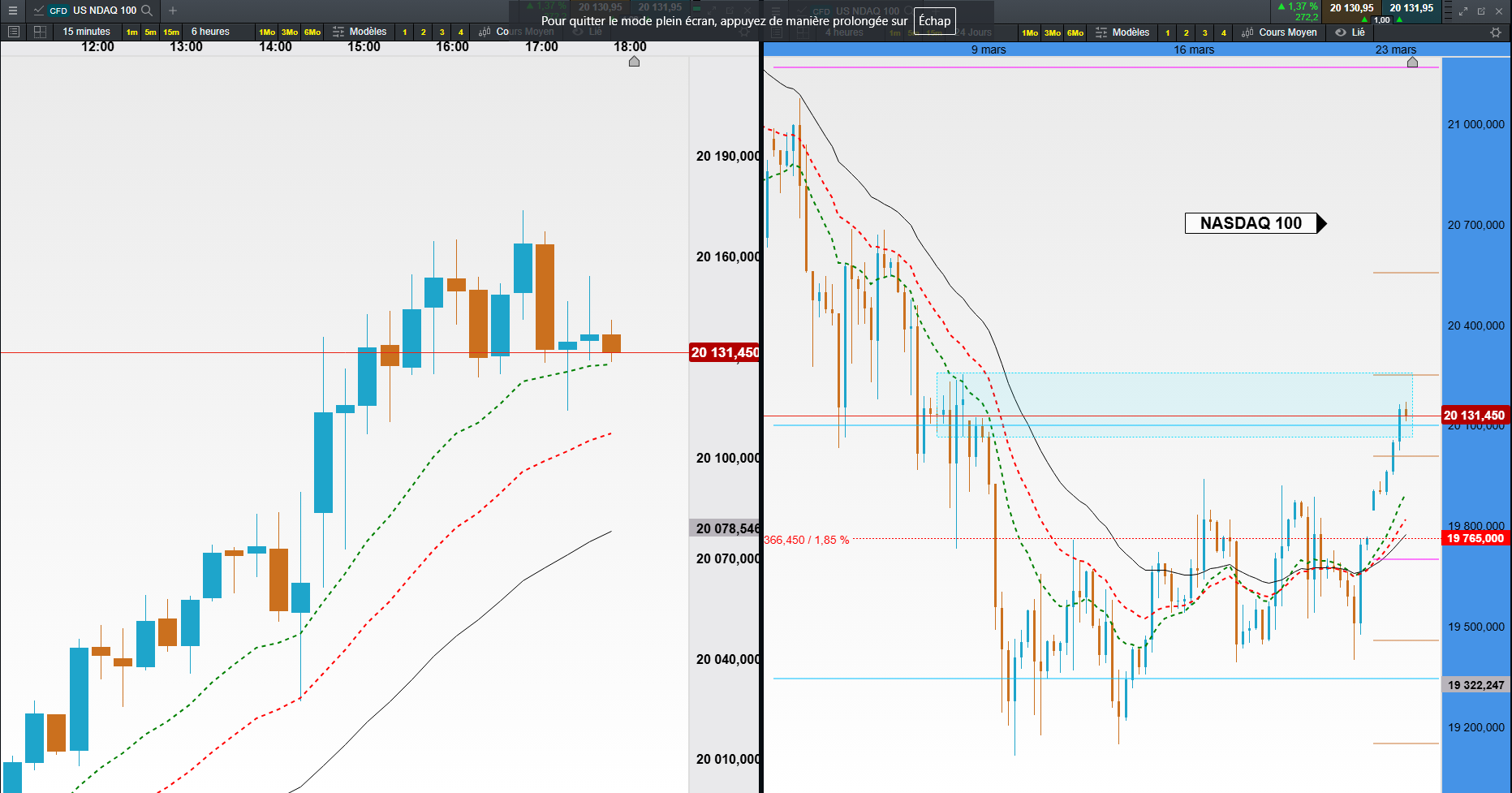Open Modèles dropdown on right chart
Image resolution: width=1512 pixels, height=793 pixels.
pyautogui.click(x=1122, y=32)
